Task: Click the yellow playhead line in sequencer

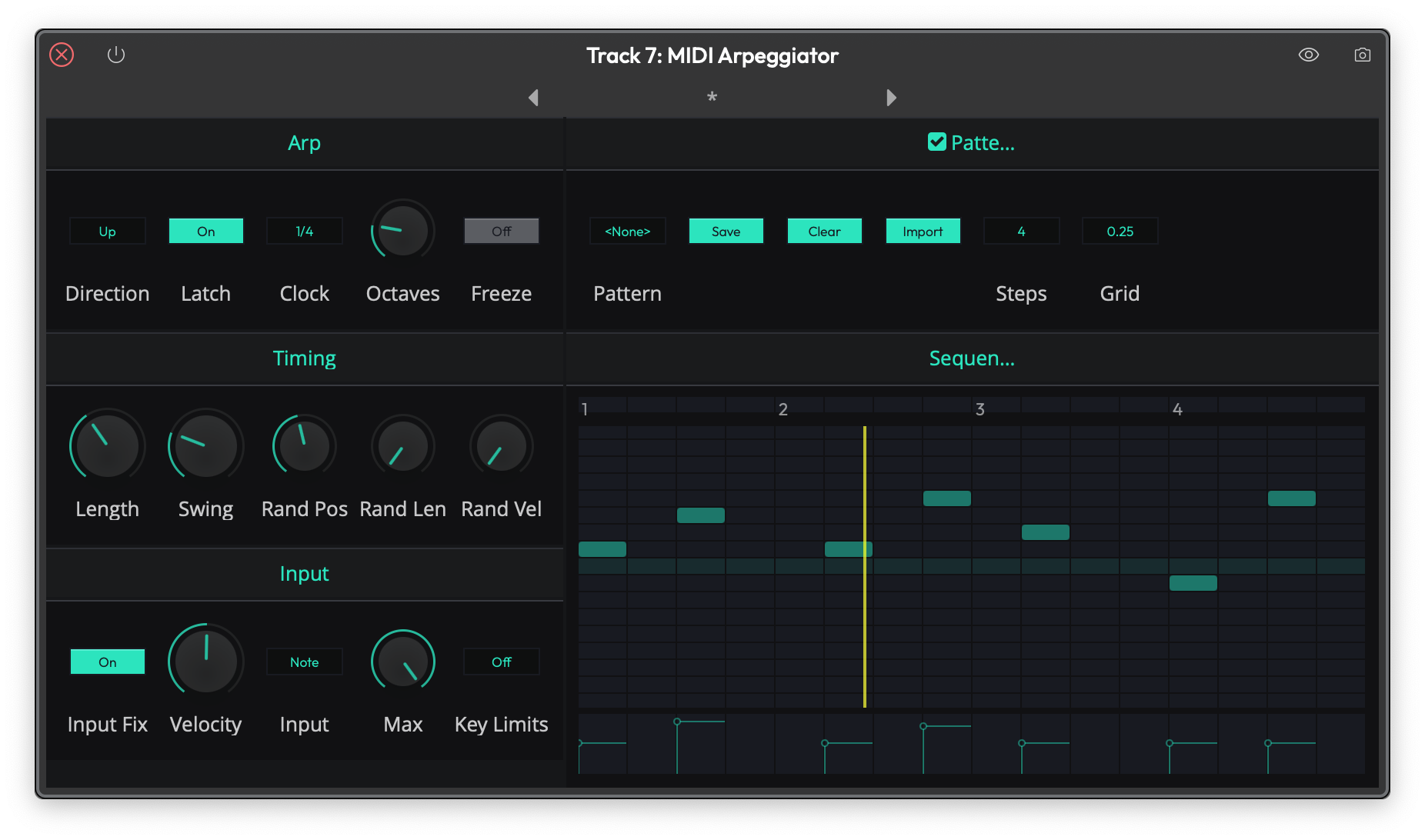Action: coord(865,567)
